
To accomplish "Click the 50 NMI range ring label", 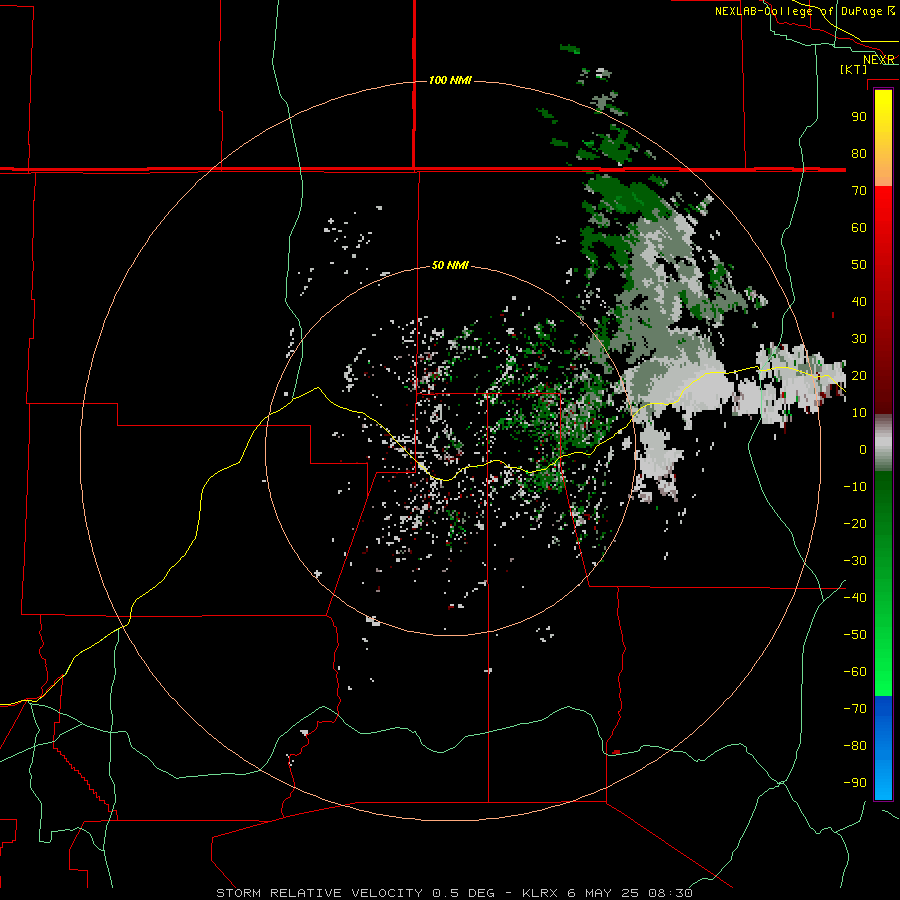I will 450,265.
